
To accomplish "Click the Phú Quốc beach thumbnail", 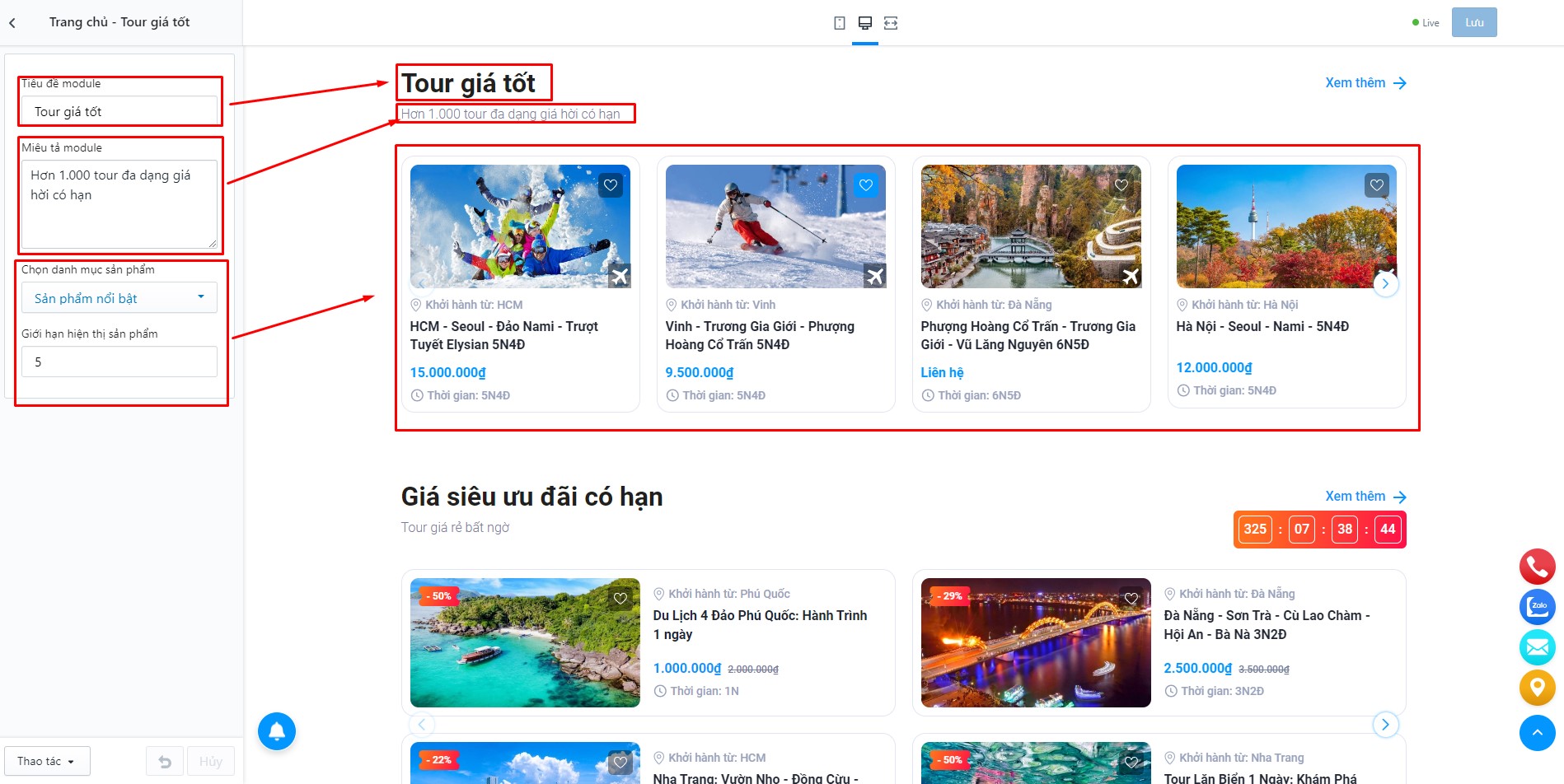I will (x=525, y=642).
